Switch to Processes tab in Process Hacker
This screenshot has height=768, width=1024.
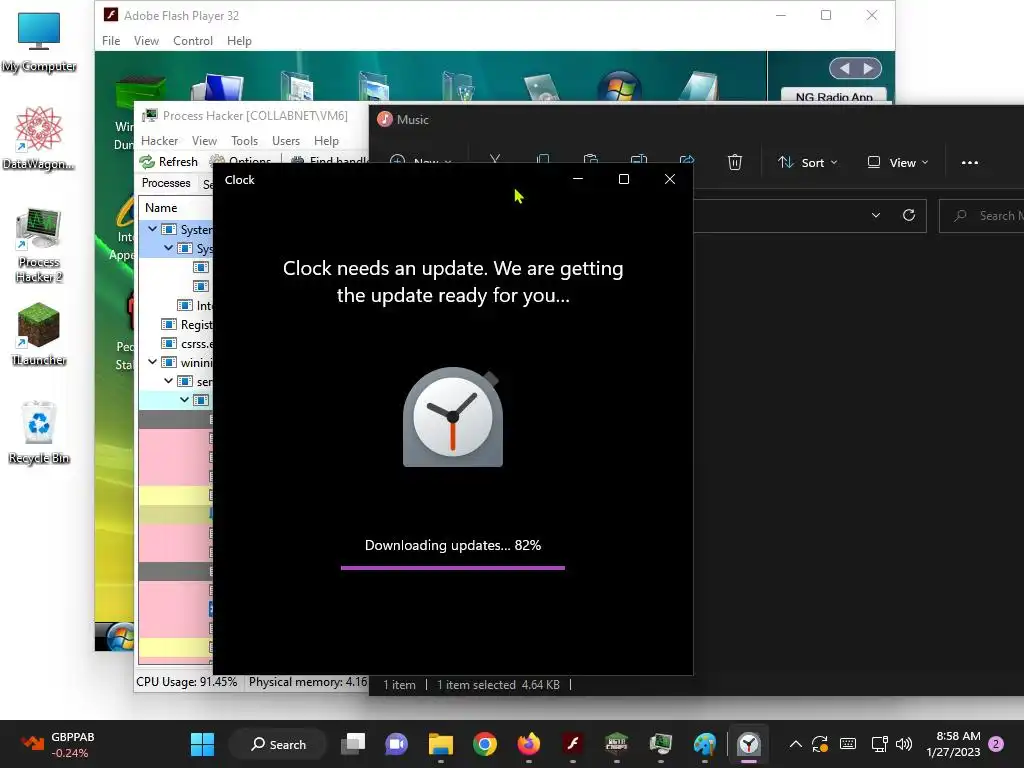click(166, 183)
